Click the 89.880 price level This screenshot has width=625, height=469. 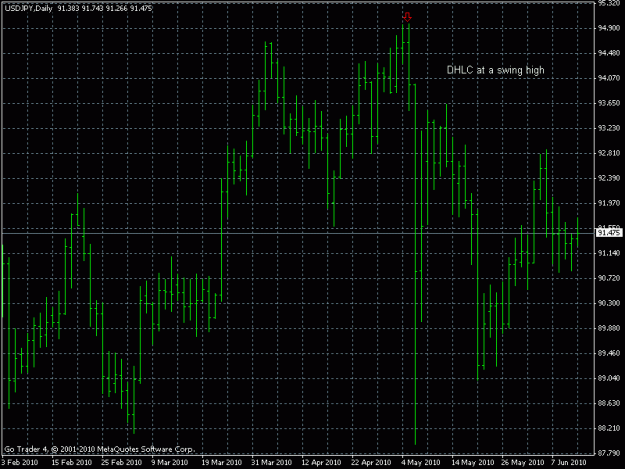(x=609, y=328)
